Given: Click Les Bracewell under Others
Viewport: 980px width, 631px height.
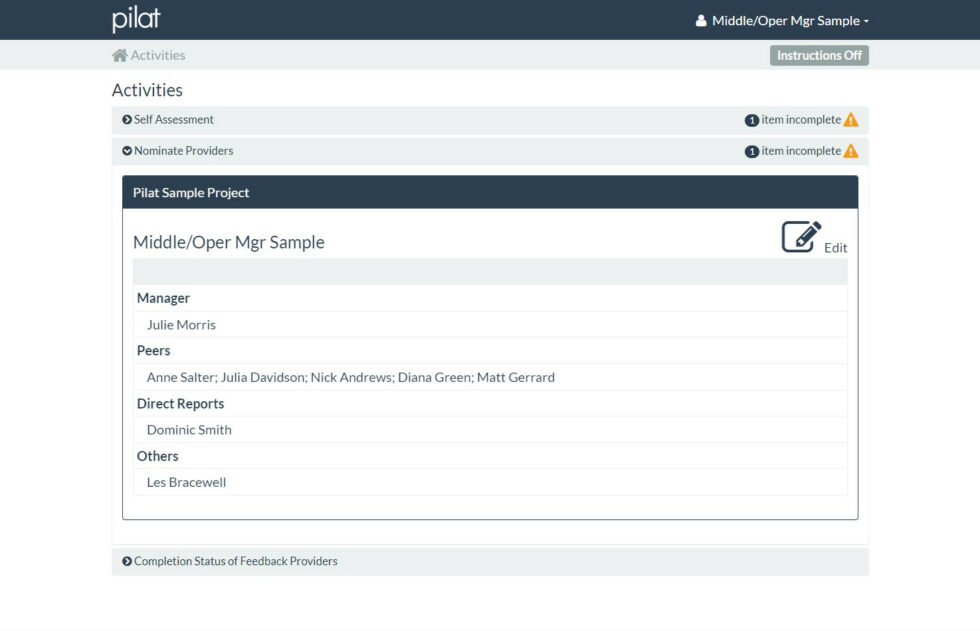Looking at the screenshot, I should [x=186, y=482].
